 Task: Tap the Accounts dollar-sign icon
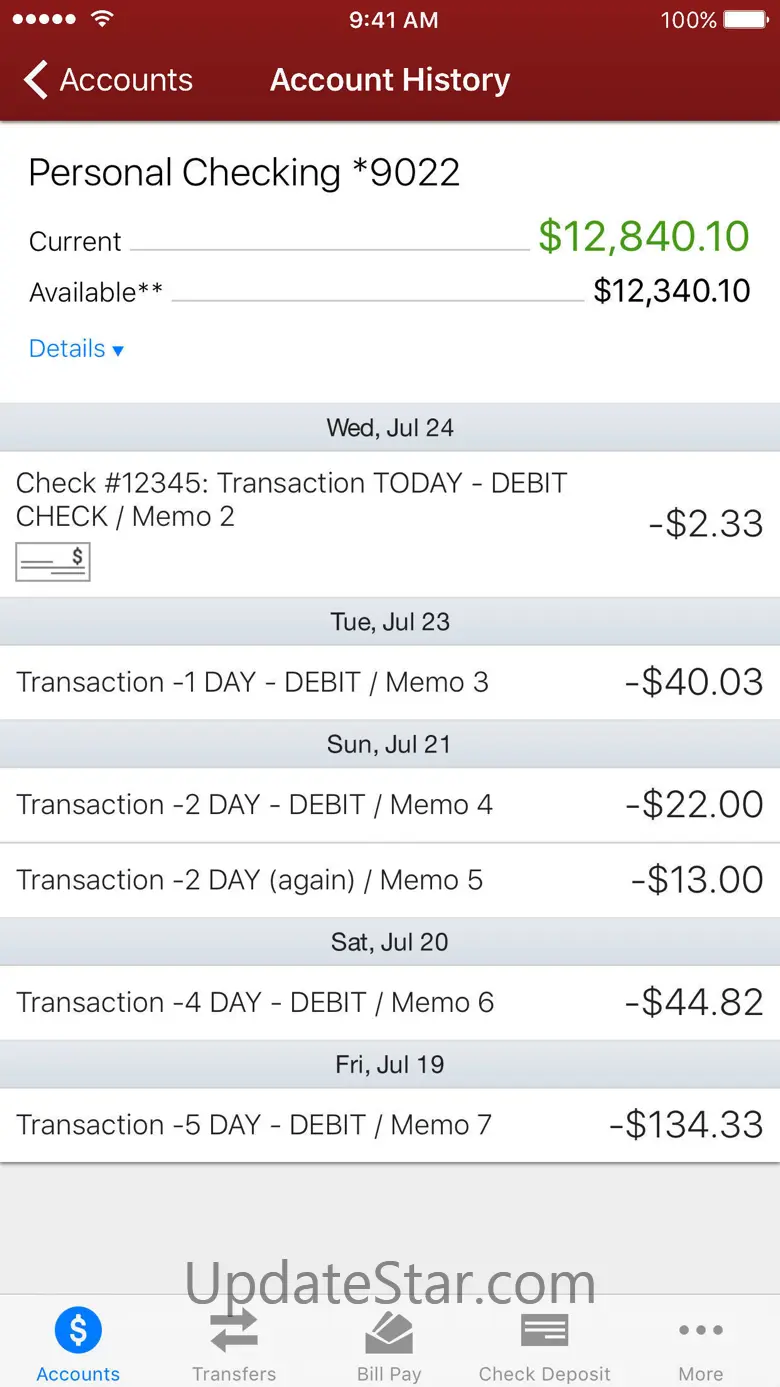(78, 1330)
